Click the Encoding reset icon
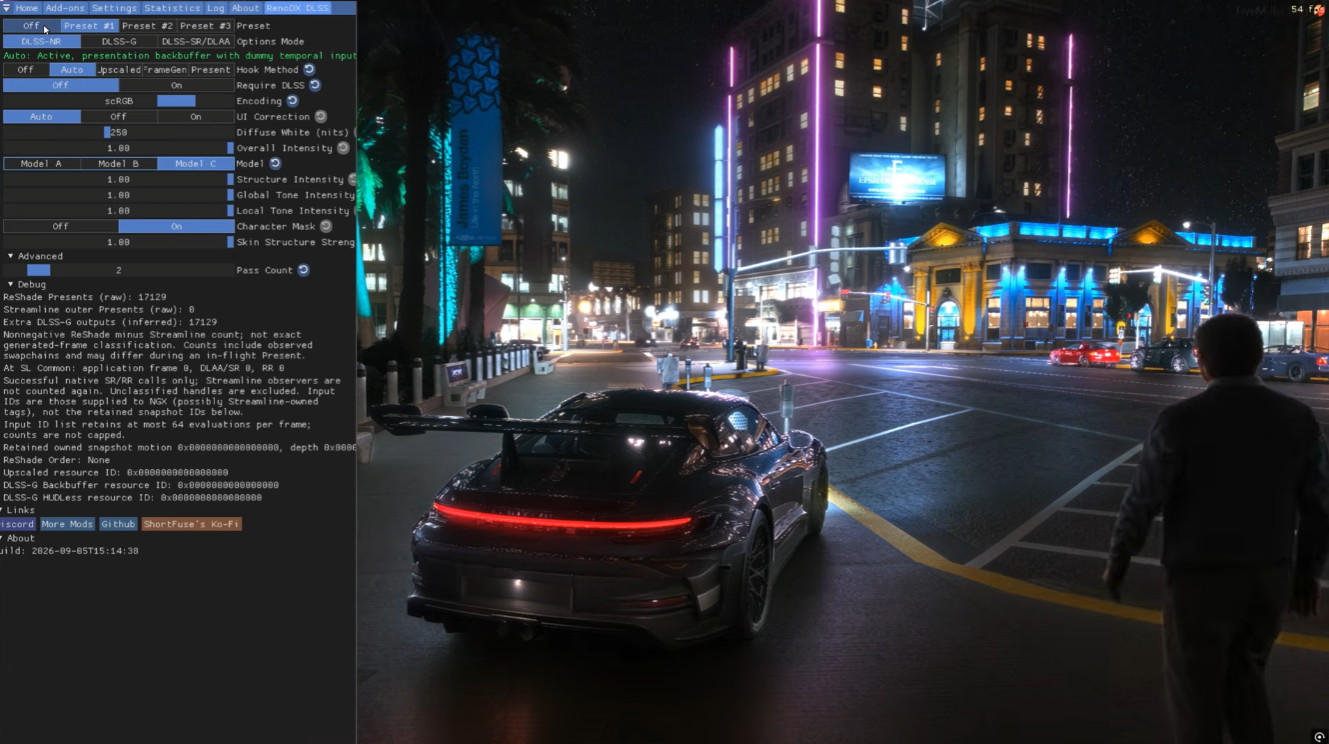This screenshot has height=744, width=1329. pyautogui.click(x=292, y=101)
